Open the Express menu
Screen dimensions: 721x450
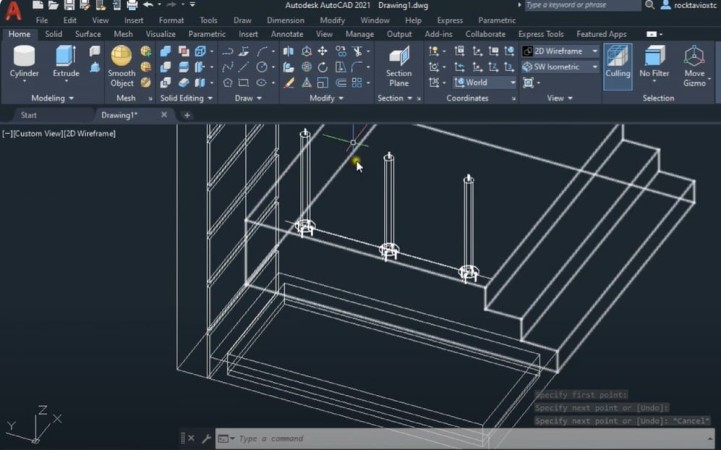[x=450, y=20]
